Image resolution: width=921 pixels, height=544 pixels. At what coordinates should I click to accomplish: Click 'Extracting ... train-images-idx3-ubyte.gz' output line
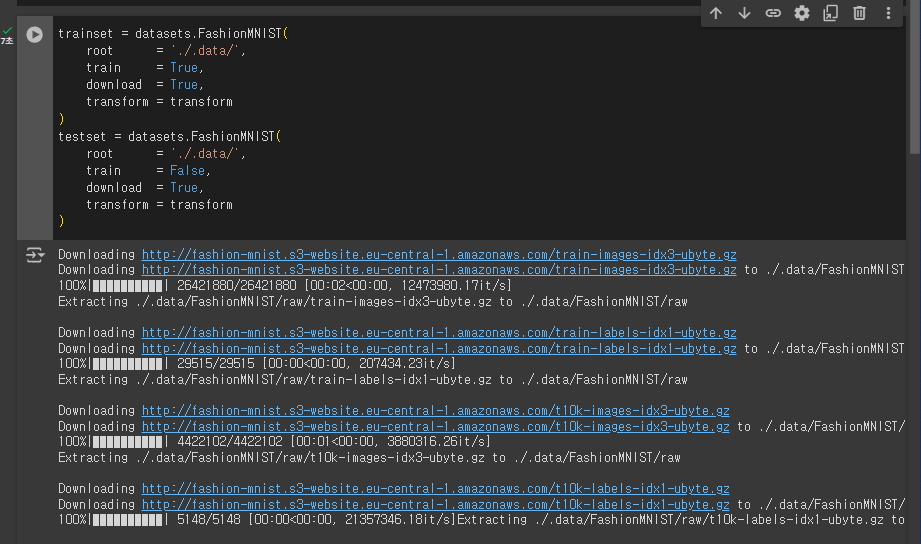click(x=372, y=301)
